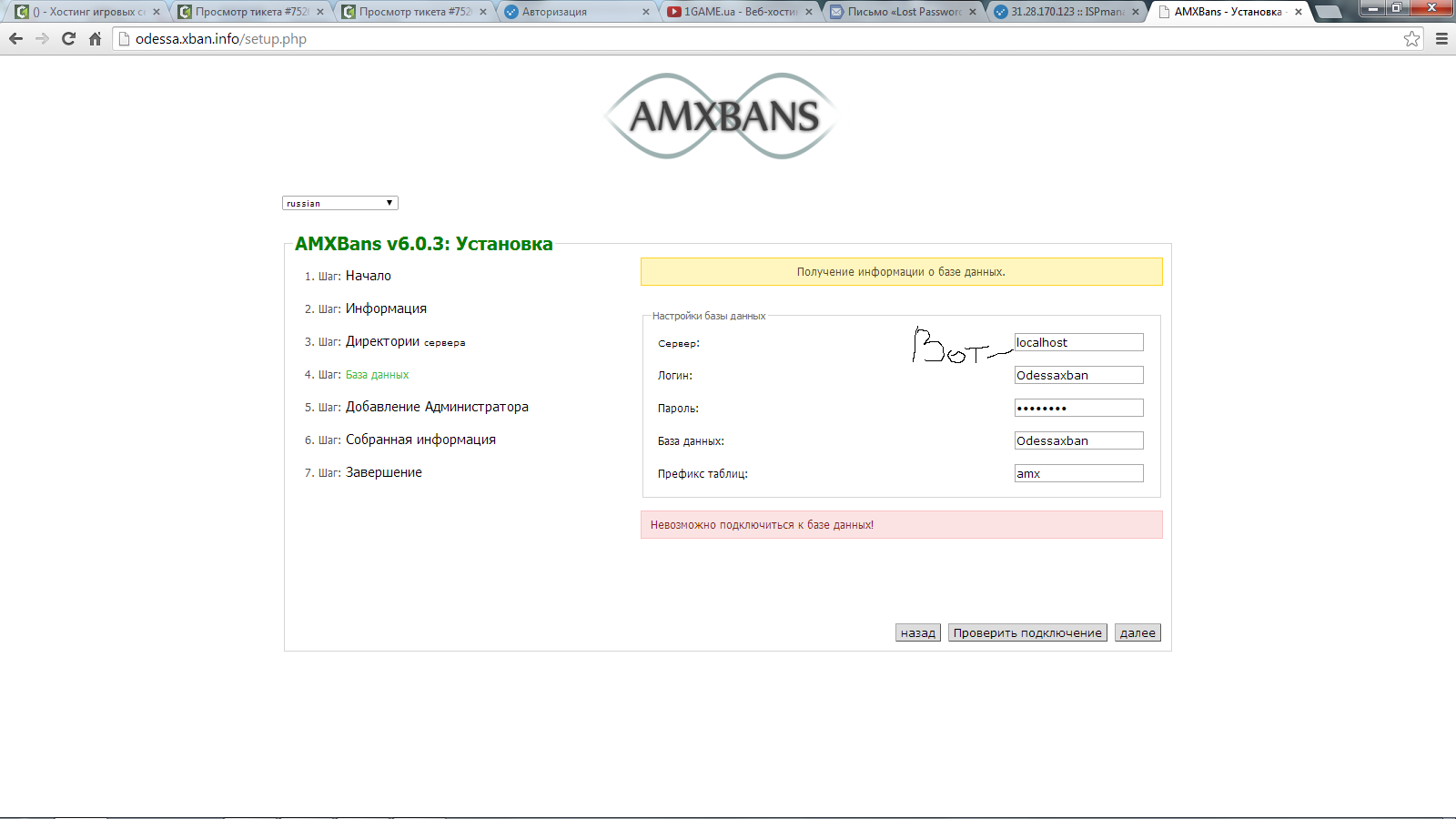Click the Настройки базы данных legend

pyautogui.click(x=709, y=316)
